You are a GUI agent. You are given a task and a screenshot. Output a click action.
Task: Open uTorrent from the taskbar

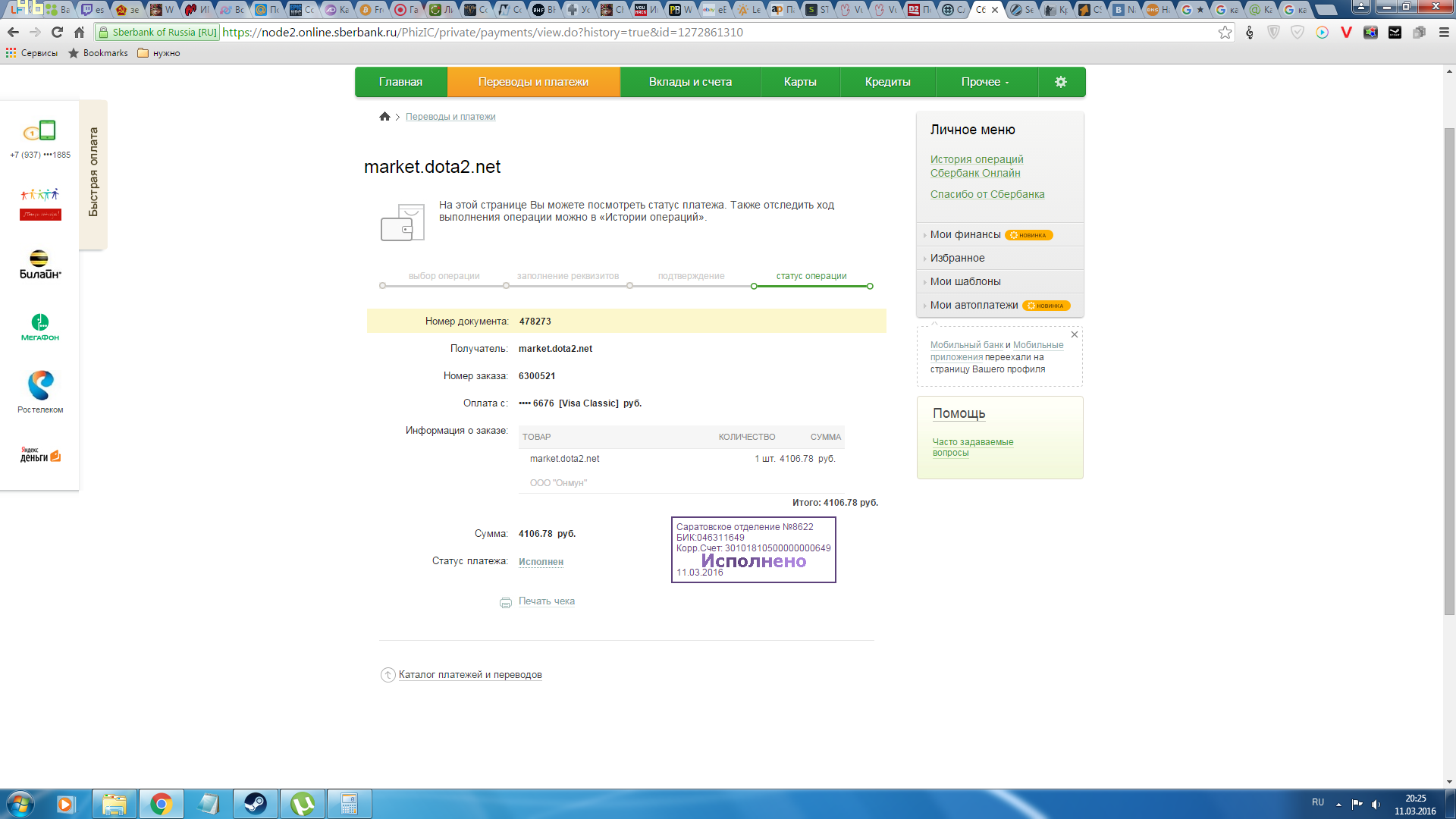303,804
